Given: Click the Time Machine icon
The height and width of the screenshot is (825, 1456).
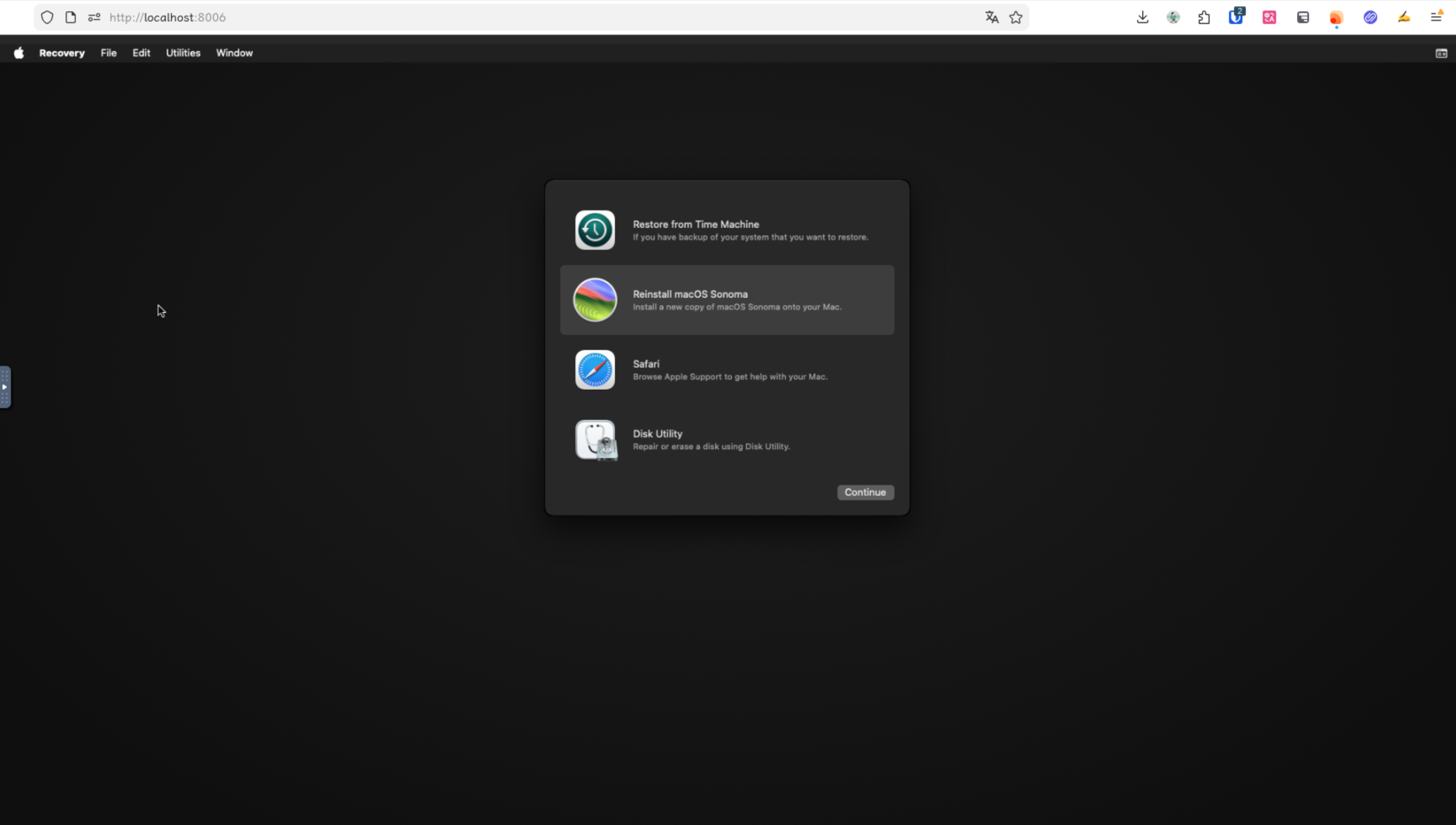Looking at the screenshot, I should [595, 230].
